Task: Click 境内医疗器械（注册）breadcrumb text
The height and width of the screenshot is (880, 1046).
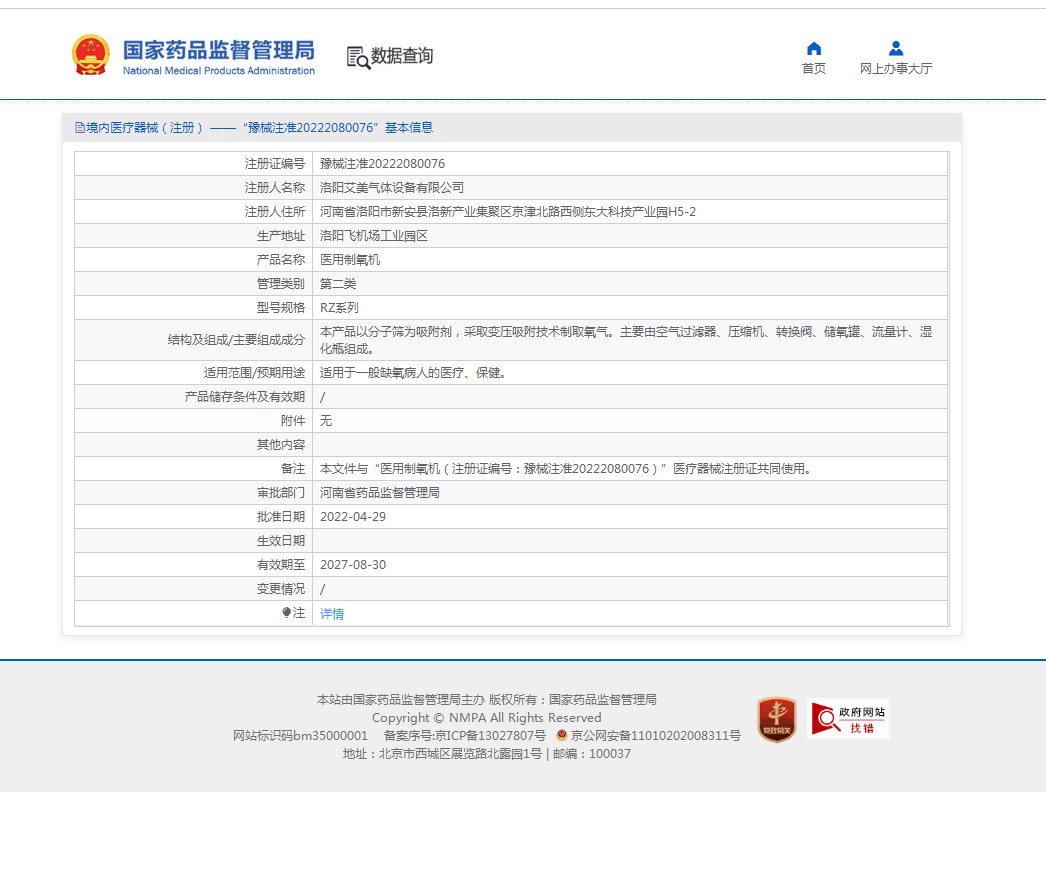Action: click(144, 127)
